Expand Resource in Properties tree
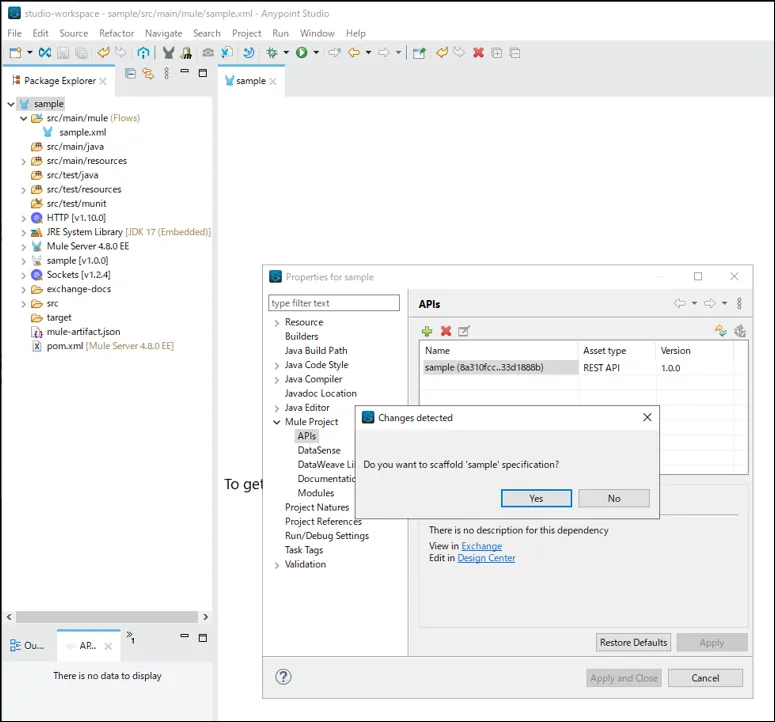This screenshot has width=775, height=722. pyautogui.click(x=277, y=323)
